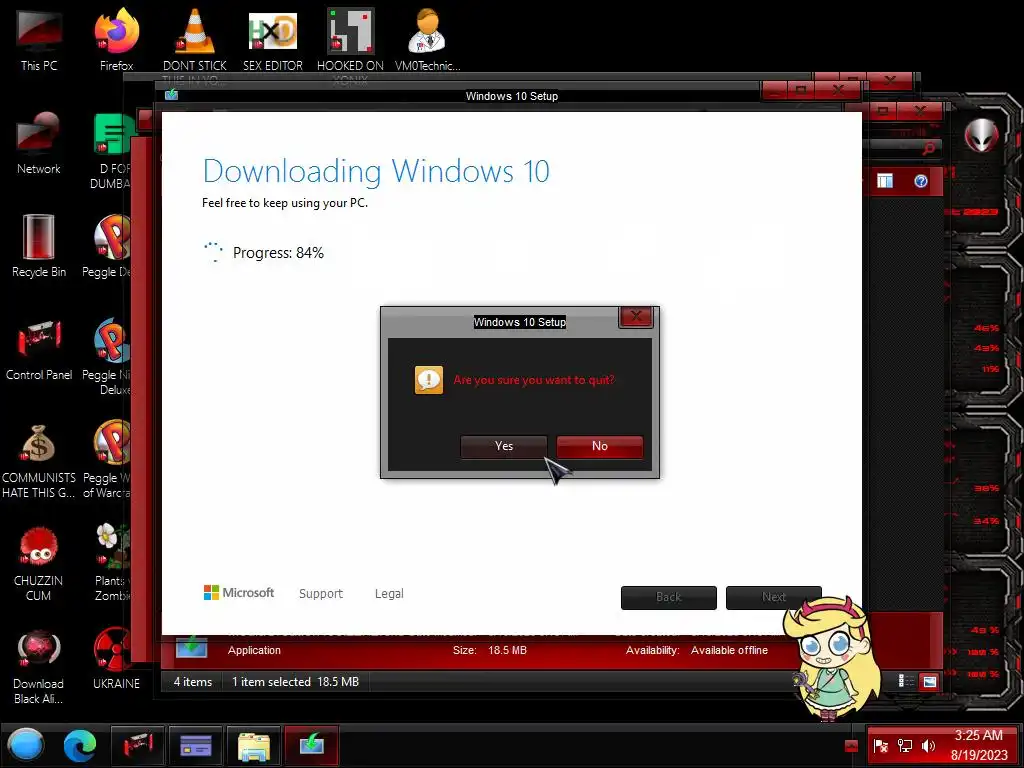Open Recycle Bin on the desktop
The width and height of the screenshot is (1024, 768).
tap(39, 246)
